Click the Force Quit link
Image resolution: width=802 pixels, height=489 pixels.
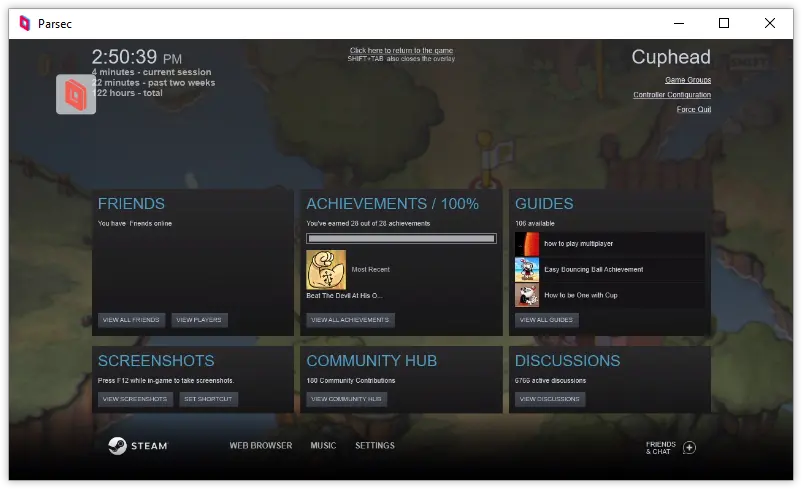point(693,110)
